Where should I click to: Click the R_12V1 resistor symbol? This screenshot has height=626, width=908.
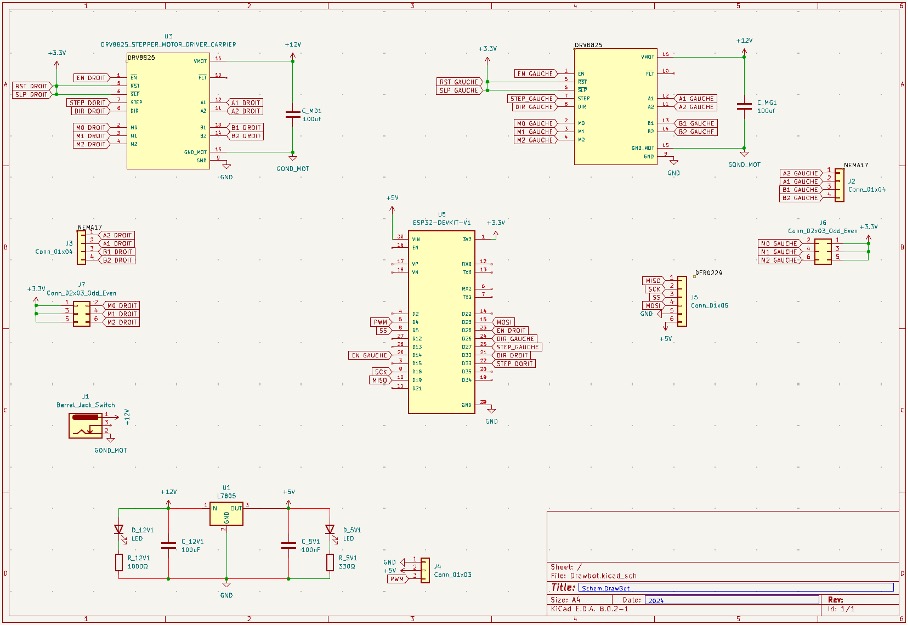coord(119,562)
